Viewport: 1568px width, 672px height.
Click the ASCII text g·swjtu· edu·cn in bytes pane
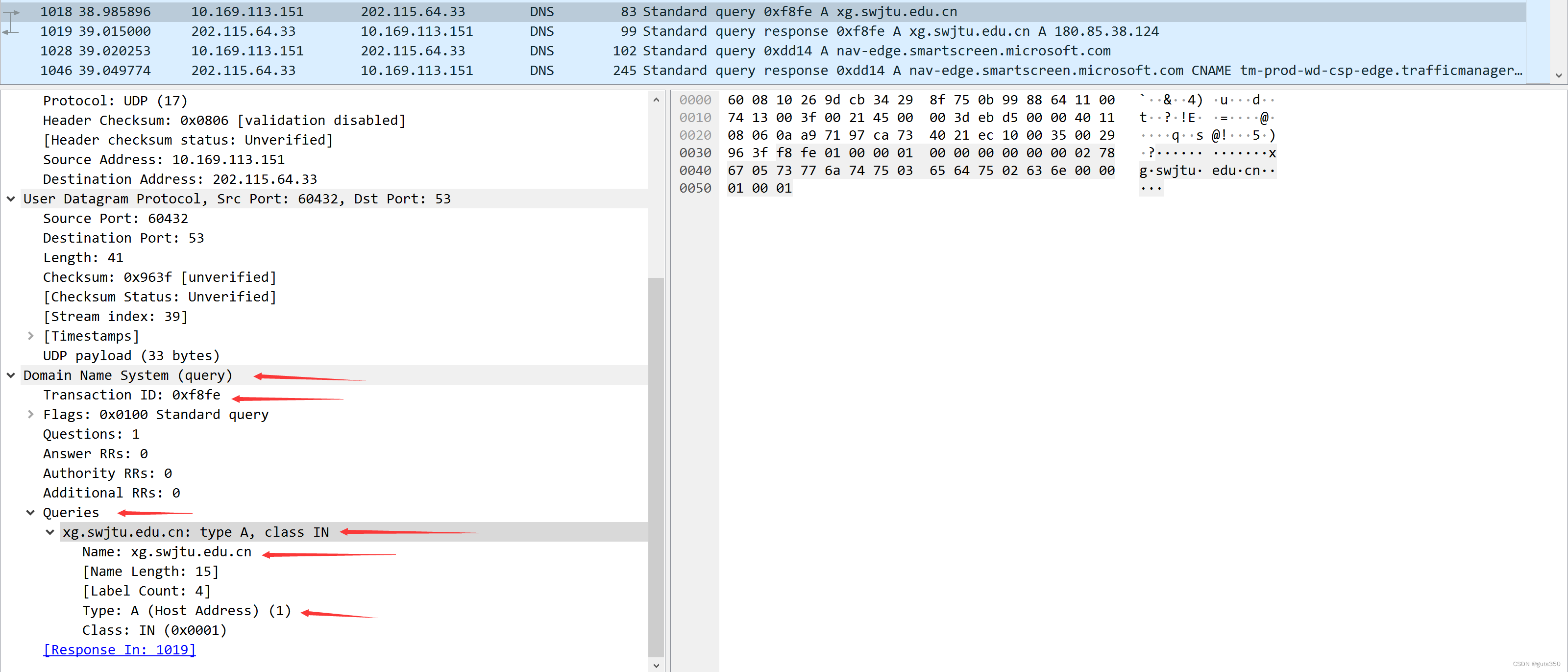pos(1207,171)
